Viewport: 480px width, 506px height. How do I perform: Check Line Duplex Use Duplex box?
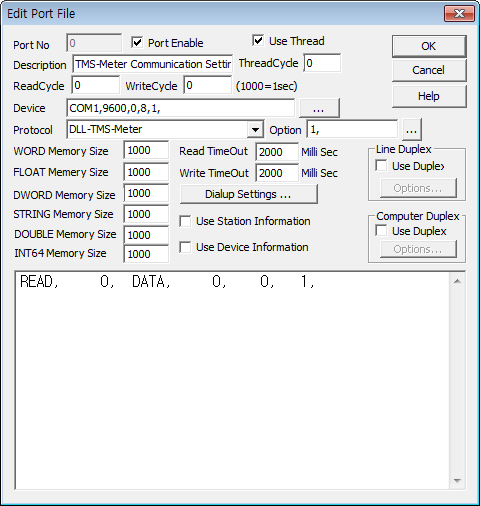[x=381, y=166]
